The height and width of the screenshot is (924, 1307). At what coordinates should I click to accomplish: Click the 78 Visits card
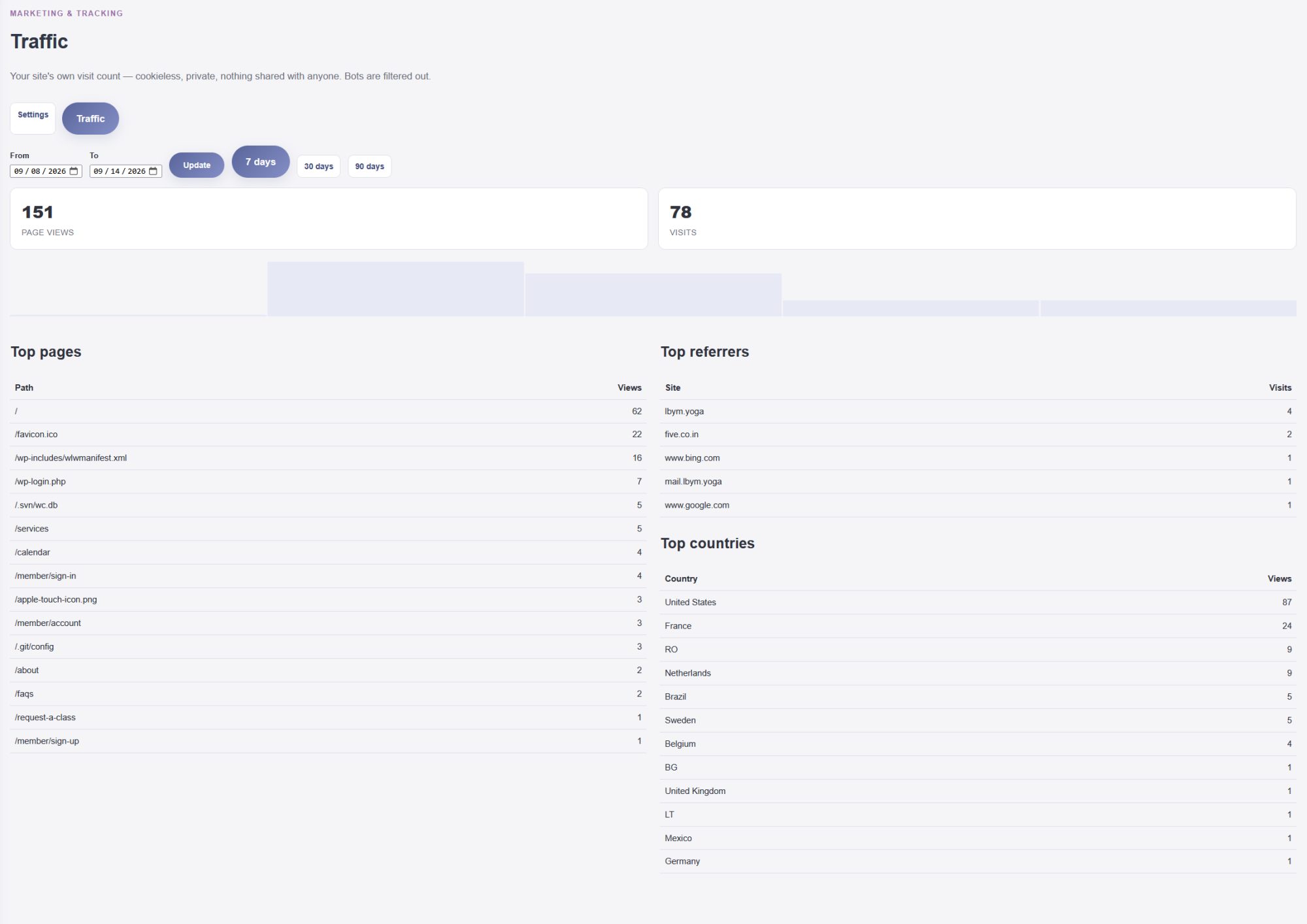tap(977, 219)
